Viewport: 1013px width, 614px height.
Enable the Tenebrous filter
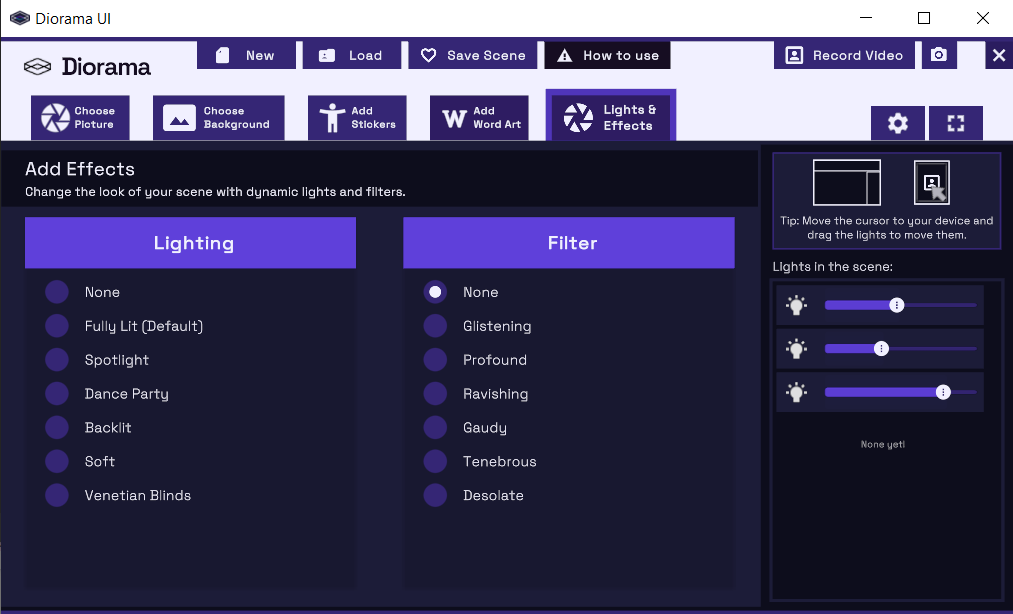pyautogui.click(x=435, y=462)
